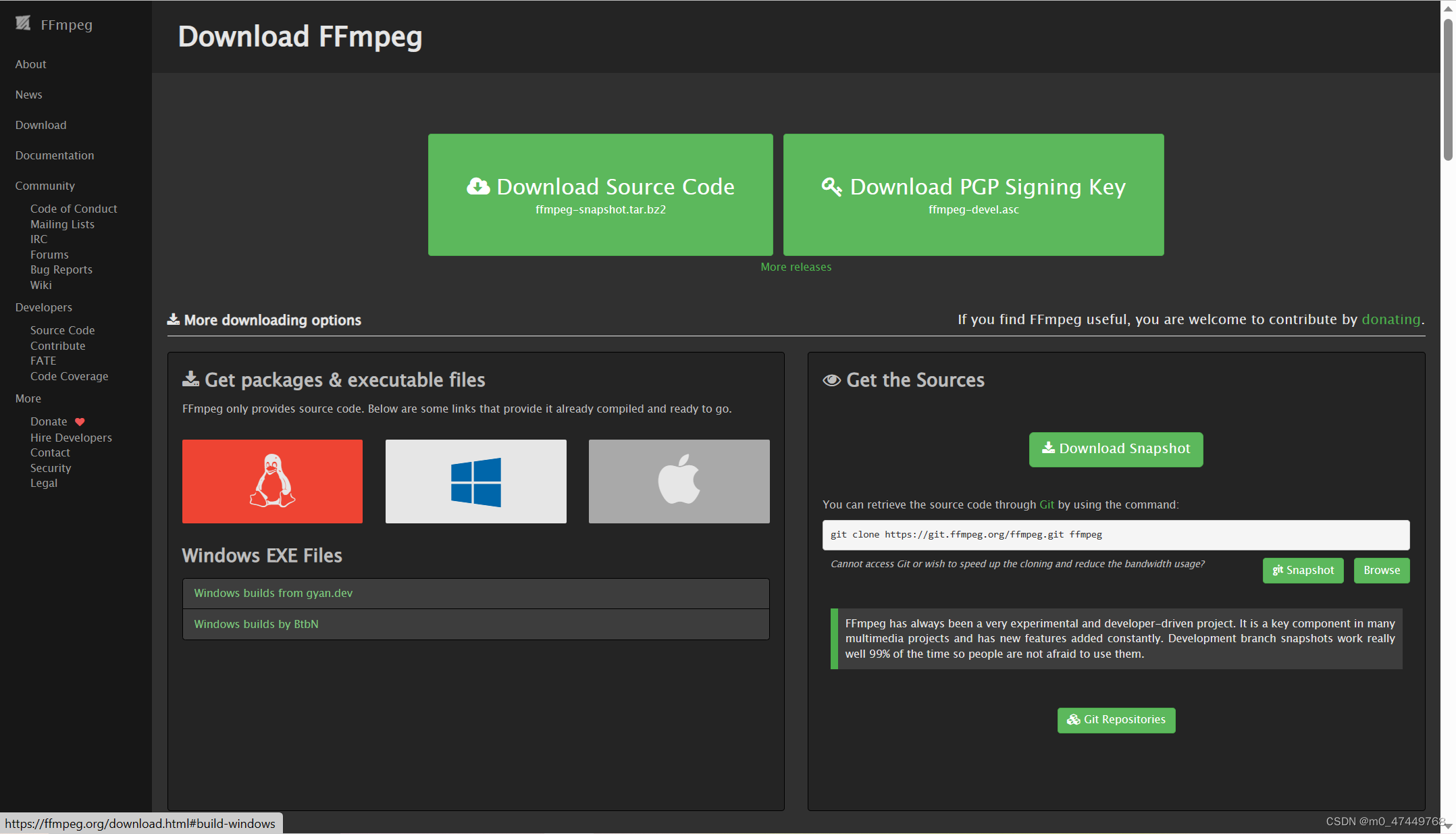The height and width of the screenshot is (834, 1456).
Task: Open Windows builds by BtbN link
Action: [257, 624]
